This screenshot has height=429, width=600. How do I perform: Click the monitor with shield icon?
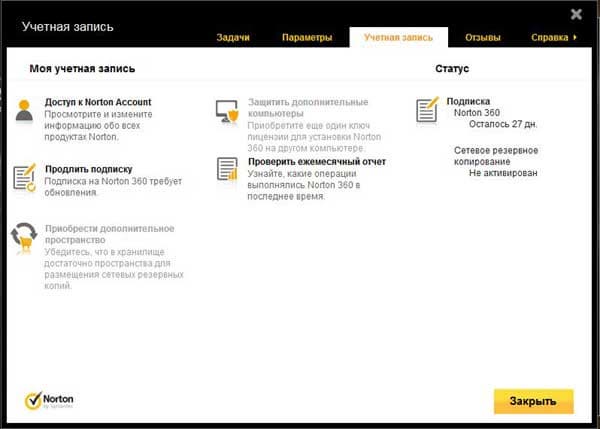pos(227,111)
